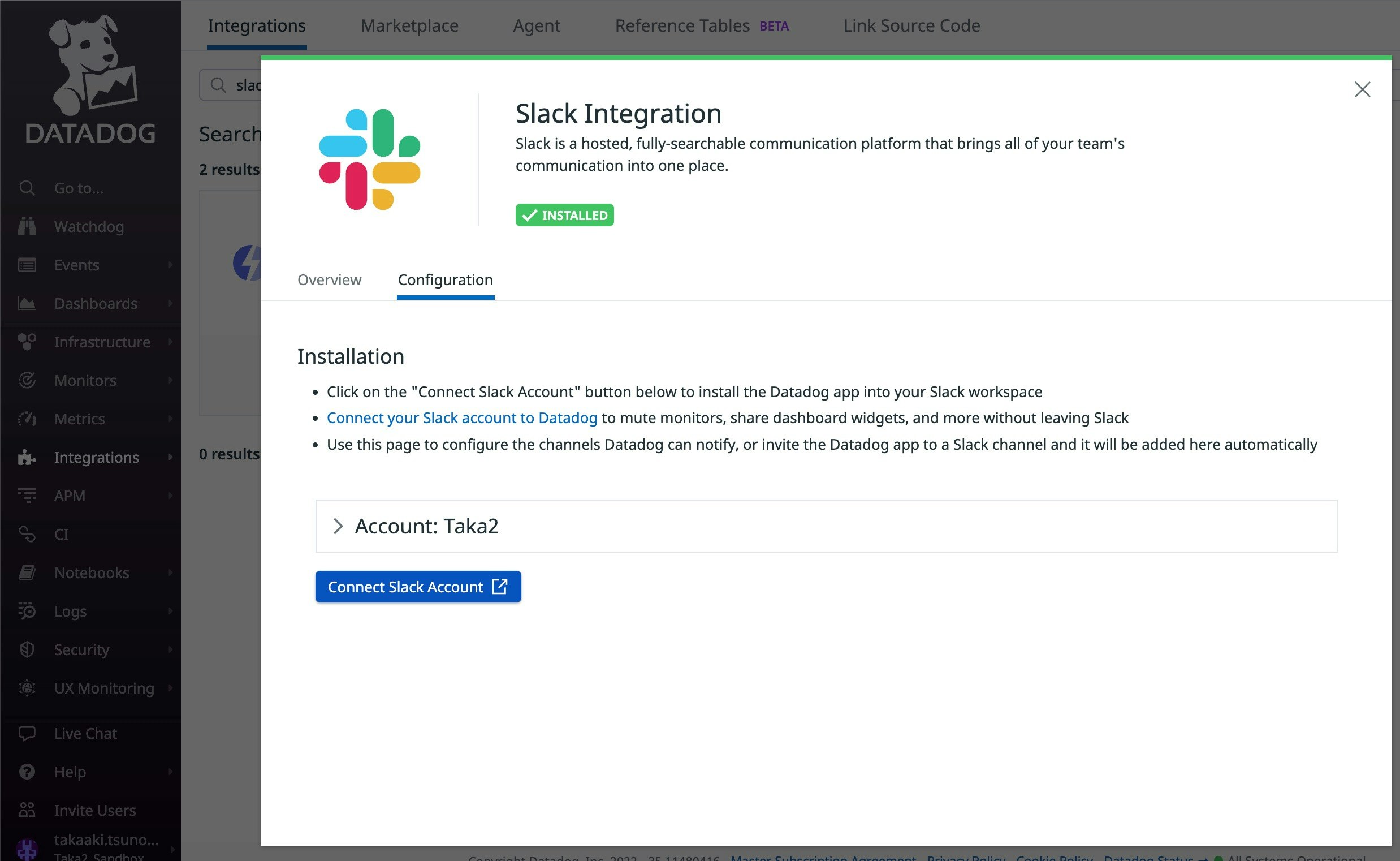The height and width of the screenshot is (861, 1400).
Task: Switch to the Overview tab
Action: pyautogui.click(x=329, y=280)
